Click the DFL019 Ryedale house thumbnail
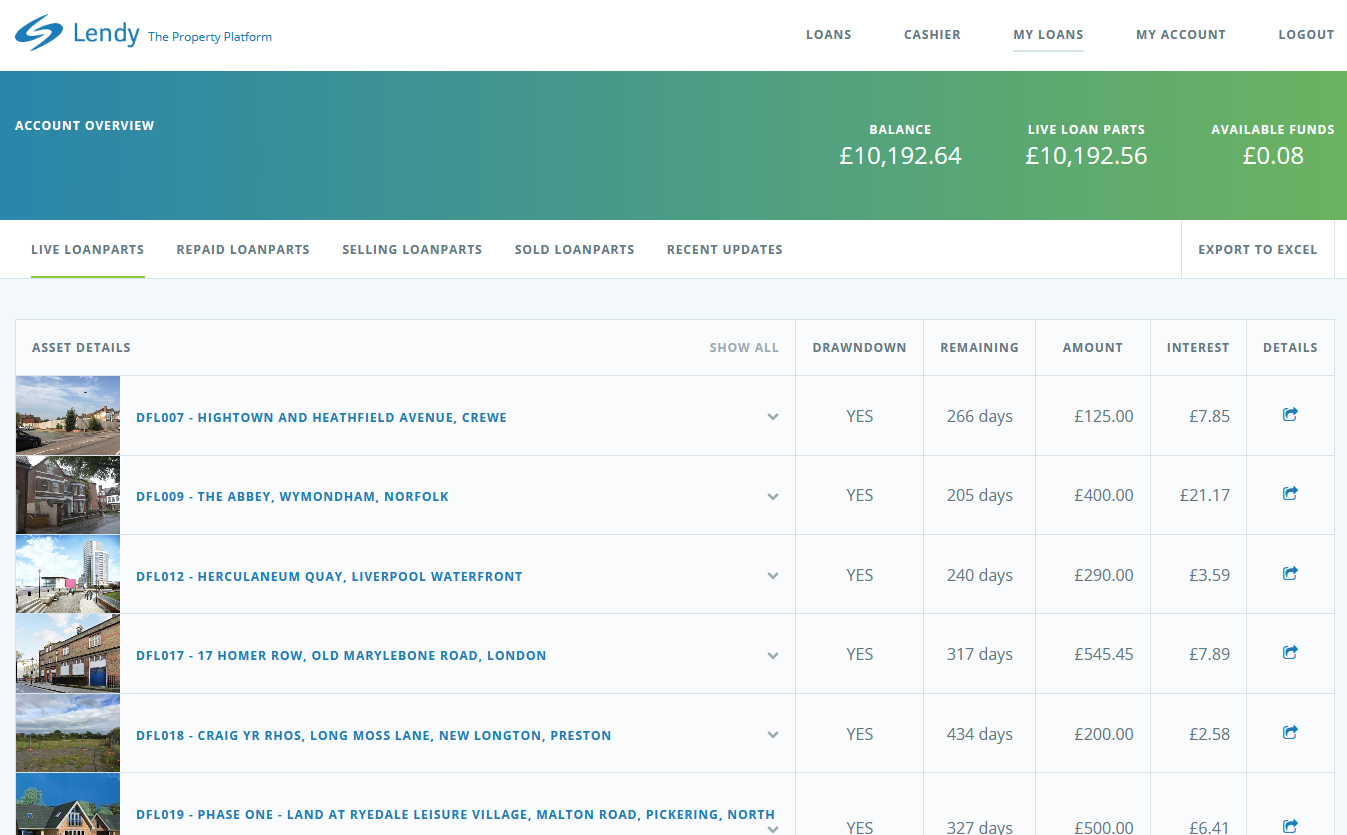This screenshot has width=1347, height=835. pos(68,804)
